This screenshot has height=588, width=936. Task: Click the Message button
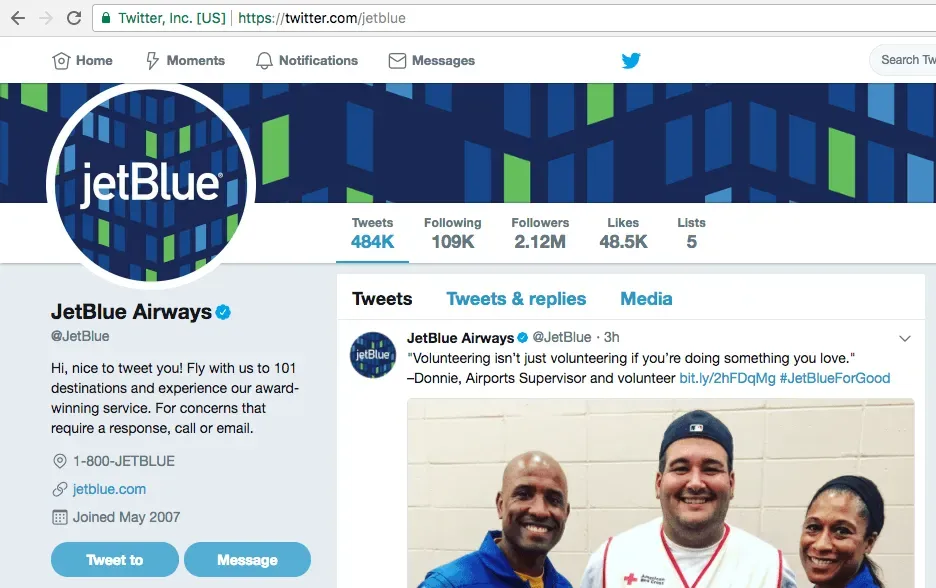coord(247,559)
